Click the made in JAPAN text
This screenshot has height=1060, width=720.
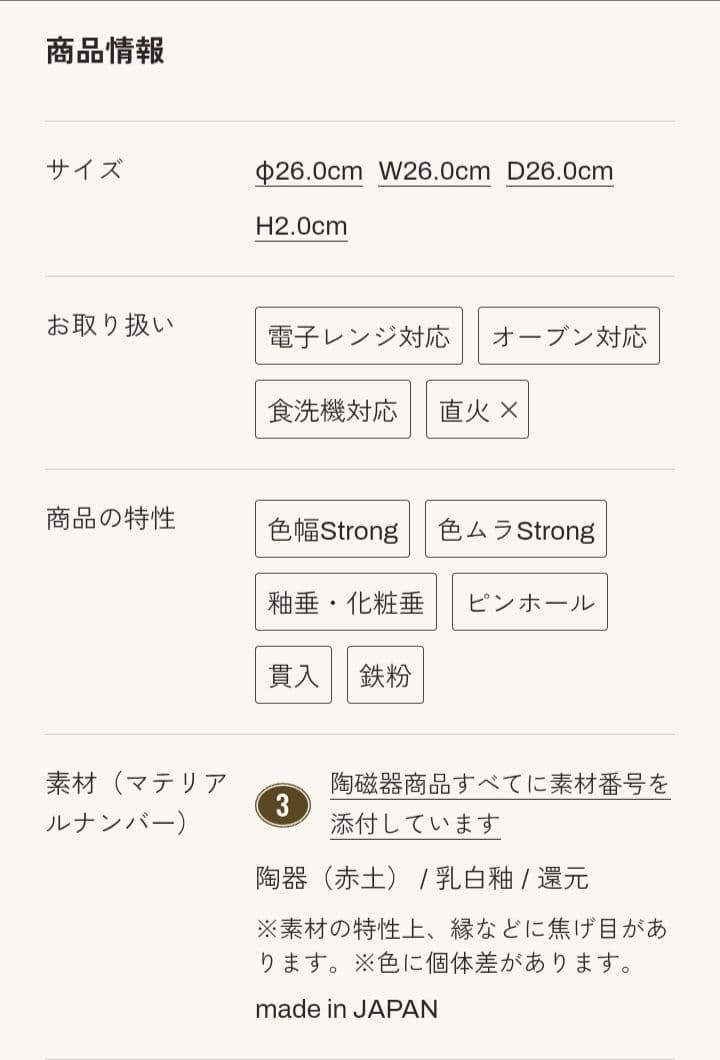(x=346, y=1008)
